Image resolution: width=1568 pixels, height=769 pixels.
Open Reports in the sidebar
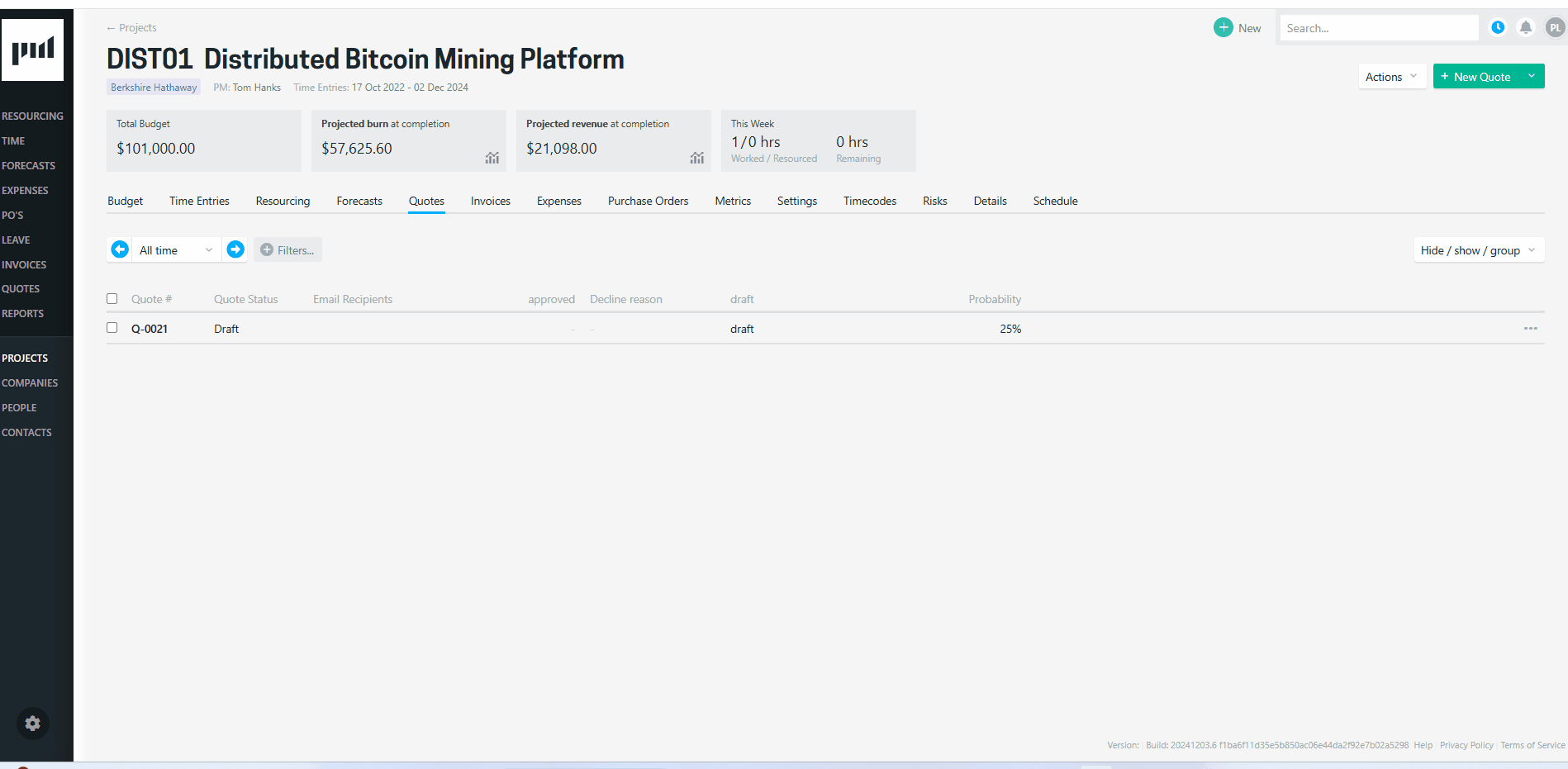[22, 314]
